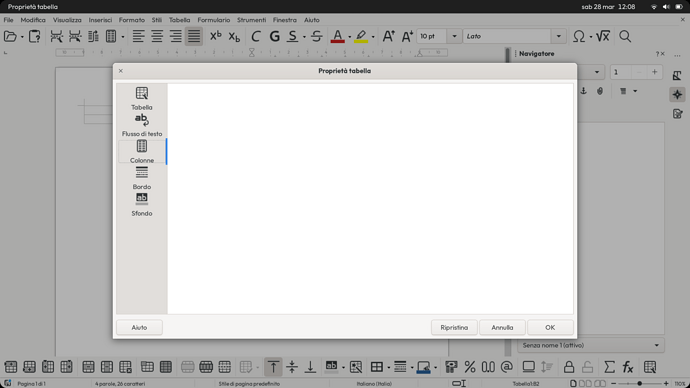Increase font size icon
This screenshot has height=388, width=690.
point(388,36)
